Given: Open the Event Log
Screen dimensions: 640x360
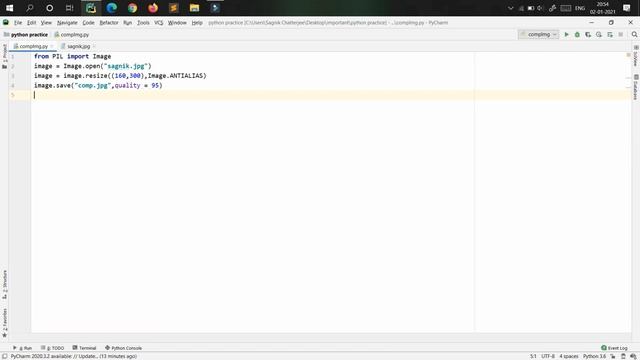Looking at the screenshot, I should pos(614,348).
